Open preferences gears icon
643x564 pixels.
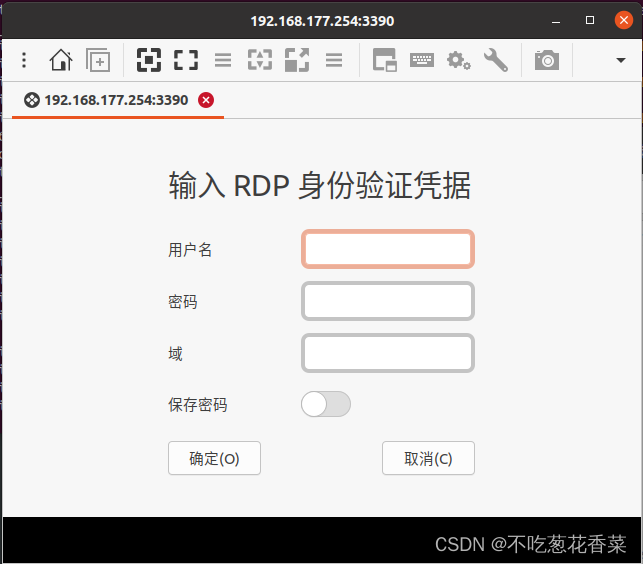458,60
